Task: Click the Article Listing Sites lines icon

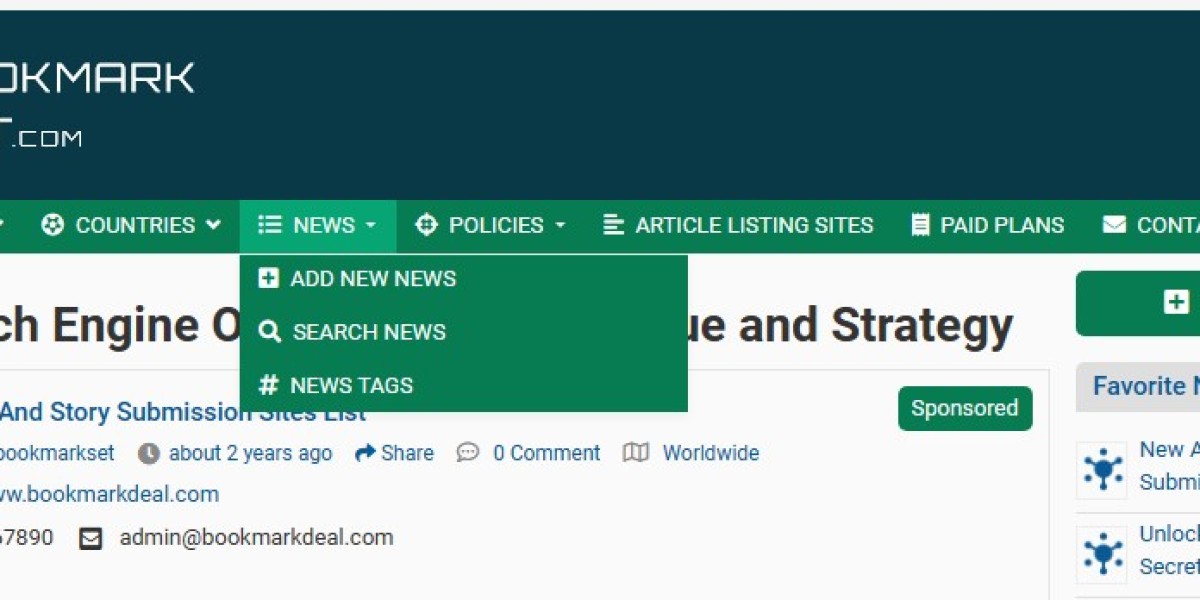Action: (614, 225)
